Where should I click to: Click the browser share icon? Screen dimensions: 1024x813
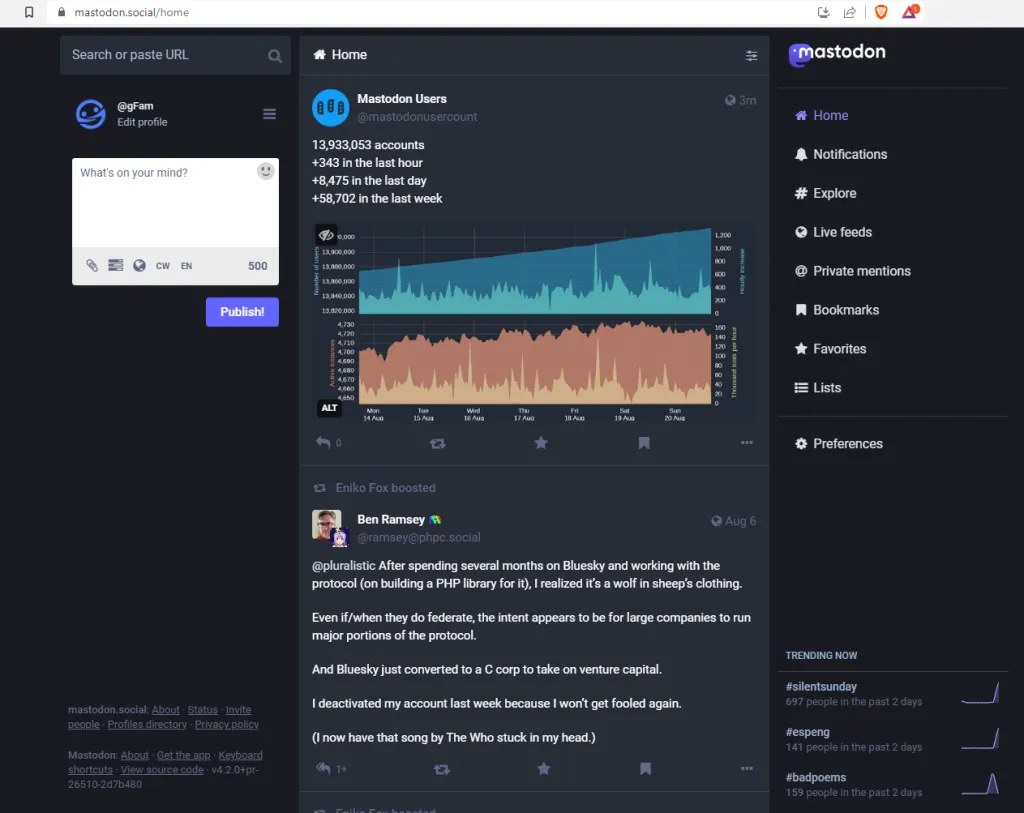tap(850, 12)
